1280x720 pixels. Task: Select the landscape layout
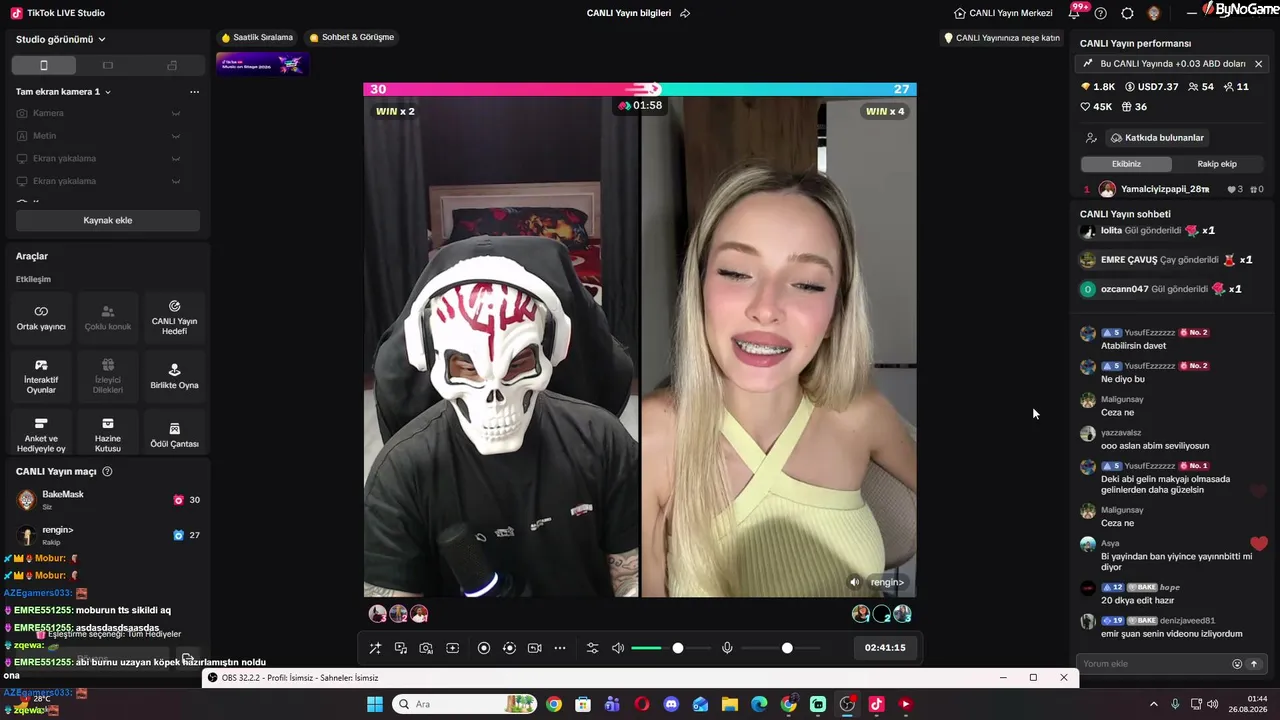[x=108, y=65]
